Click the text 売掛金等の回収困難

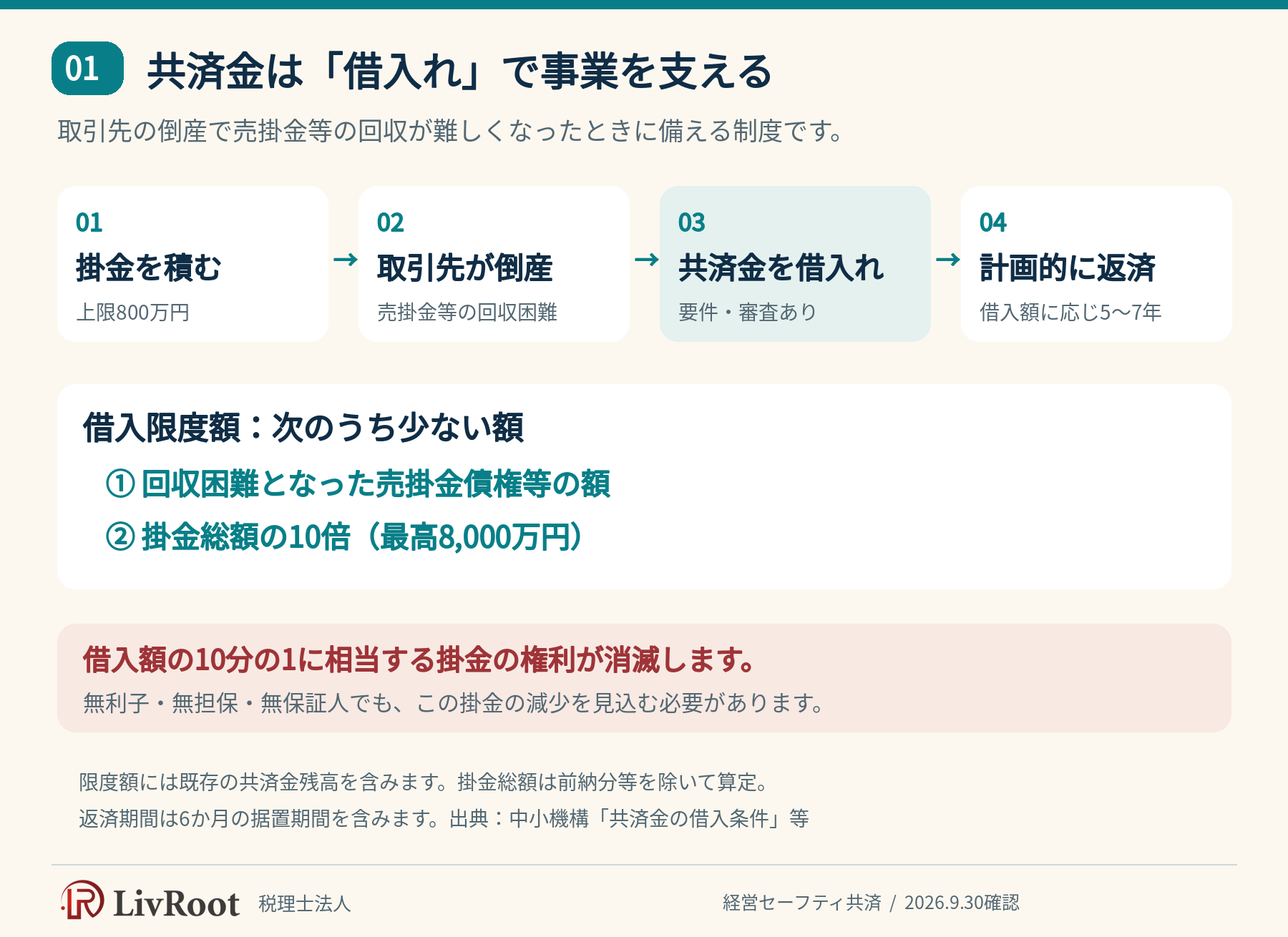467,313
